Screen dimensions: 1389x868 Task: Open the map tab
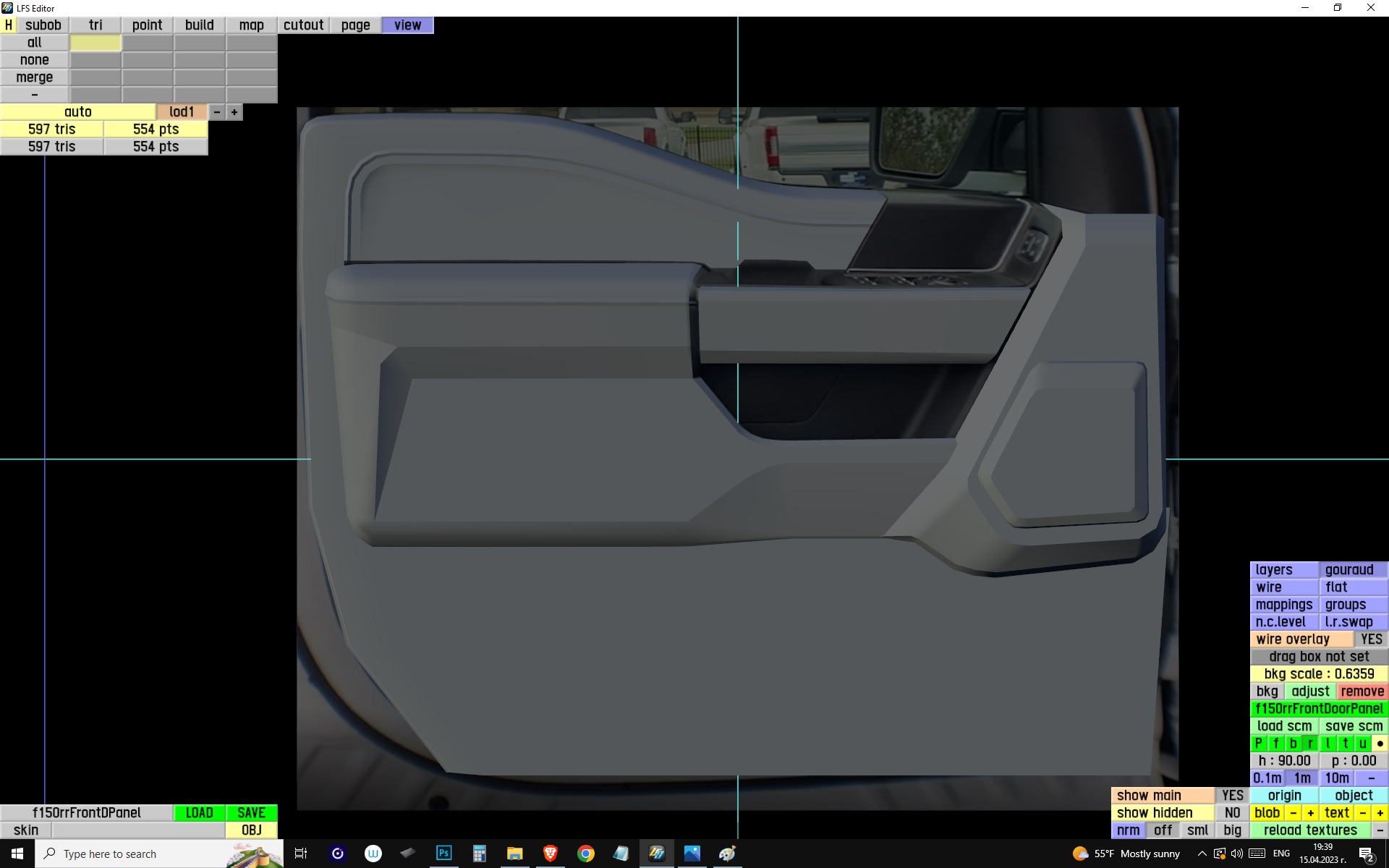(x=251, y=25)
